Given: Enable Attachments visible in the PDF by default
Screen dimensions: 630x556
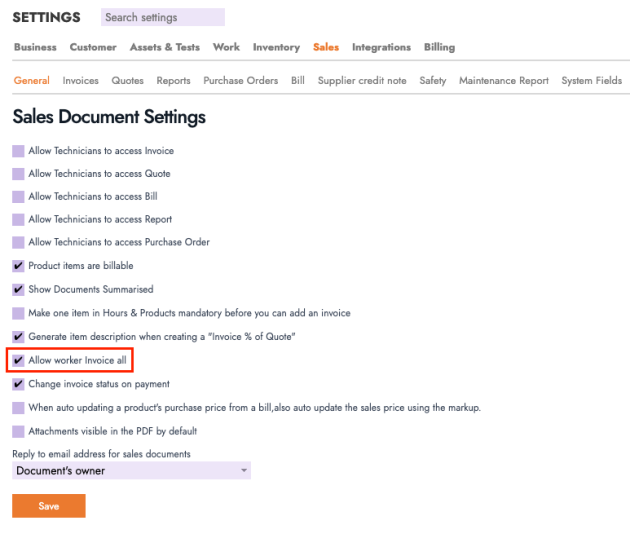Looking at the screenshot, I should pyautogui.click(x=18, y=431).
